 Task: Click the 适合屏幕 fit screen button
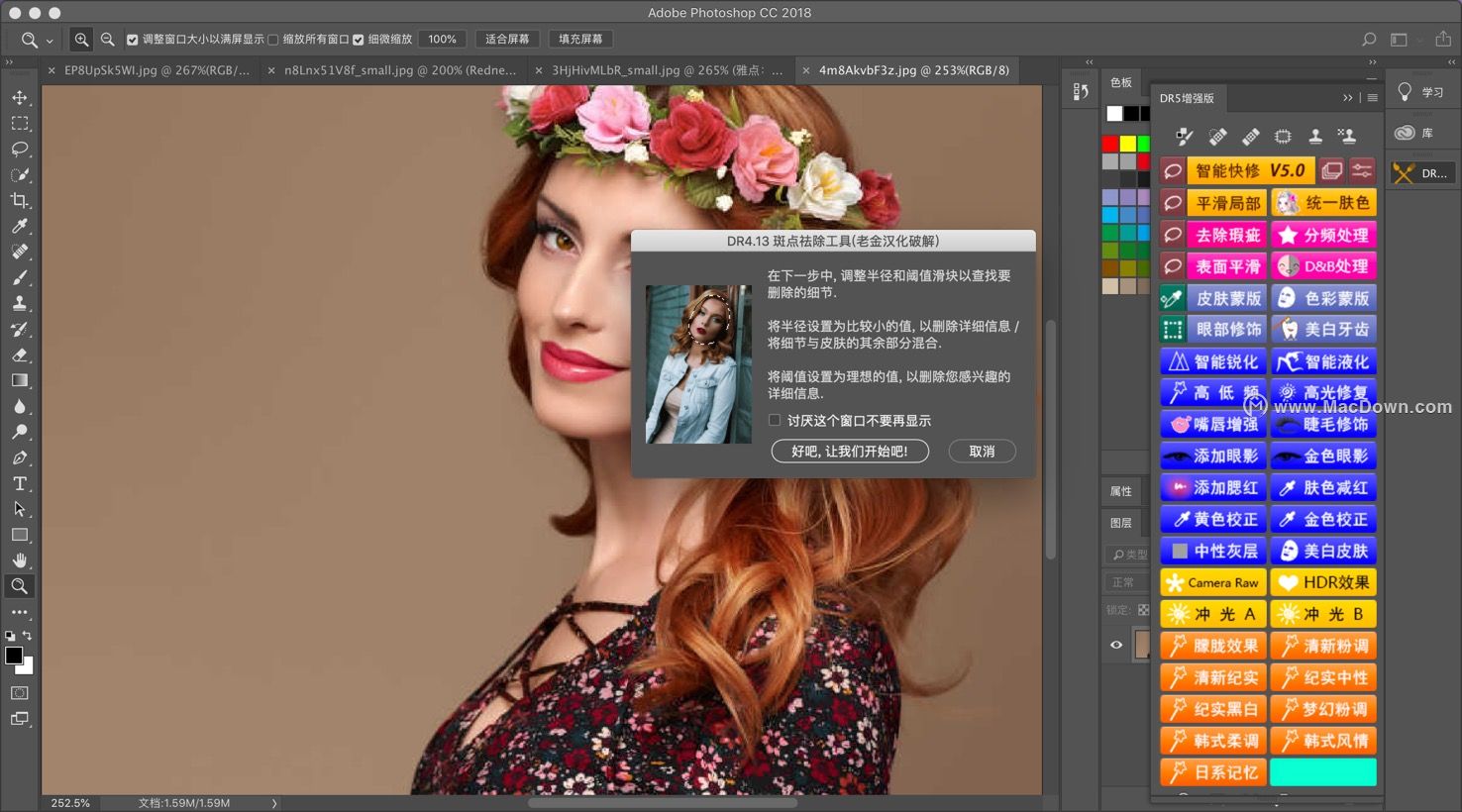(507, 40)
